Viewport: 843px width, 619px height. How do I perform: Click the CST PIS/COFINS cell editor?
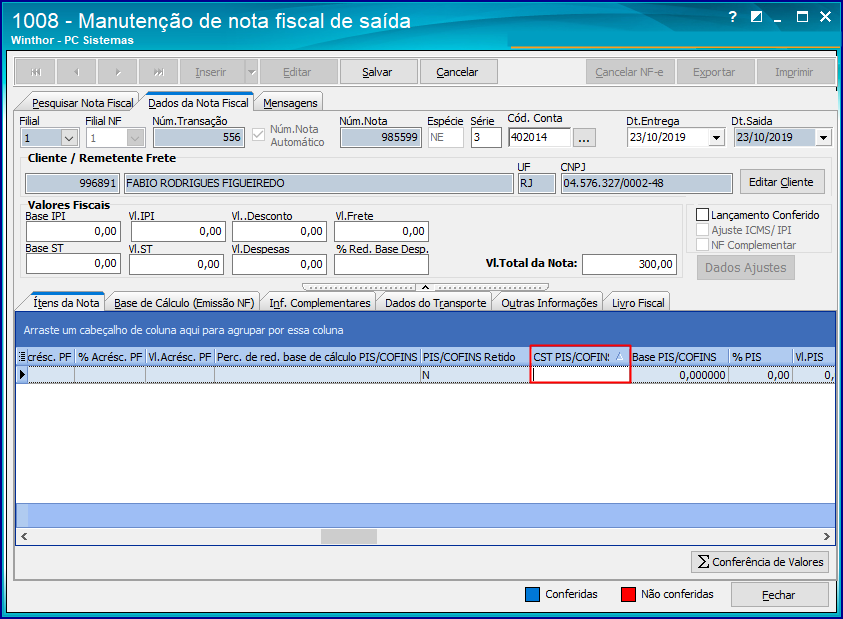pos(580,374)
